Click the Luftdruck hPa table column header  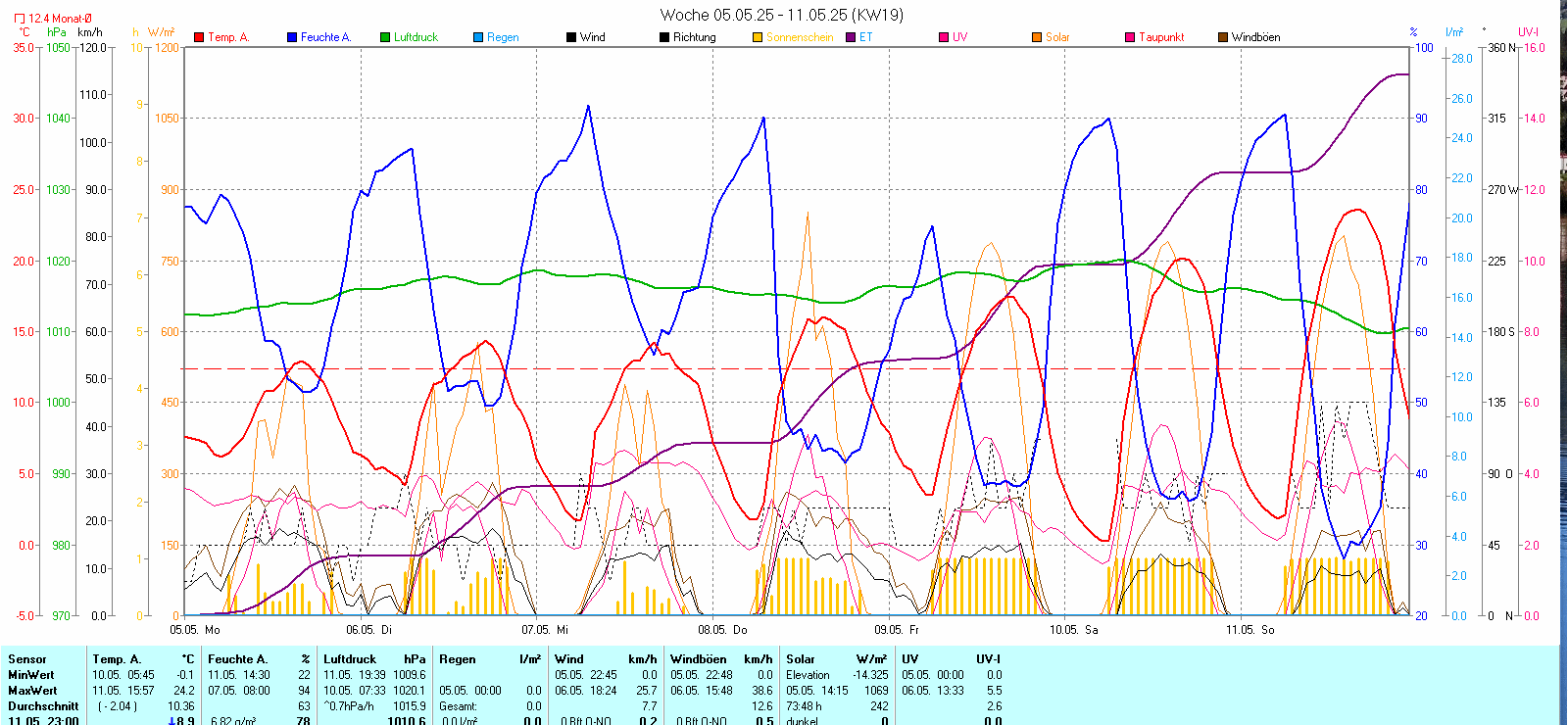374,659
